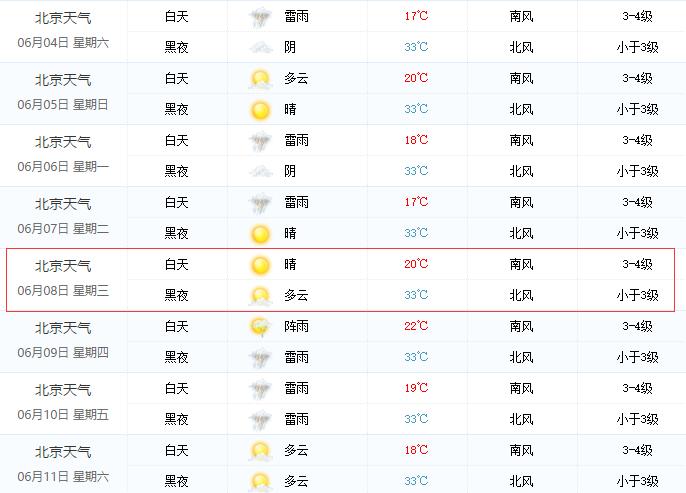
Task: Click overcast icon for 06月06日 night
Action: tap(260, 171)
